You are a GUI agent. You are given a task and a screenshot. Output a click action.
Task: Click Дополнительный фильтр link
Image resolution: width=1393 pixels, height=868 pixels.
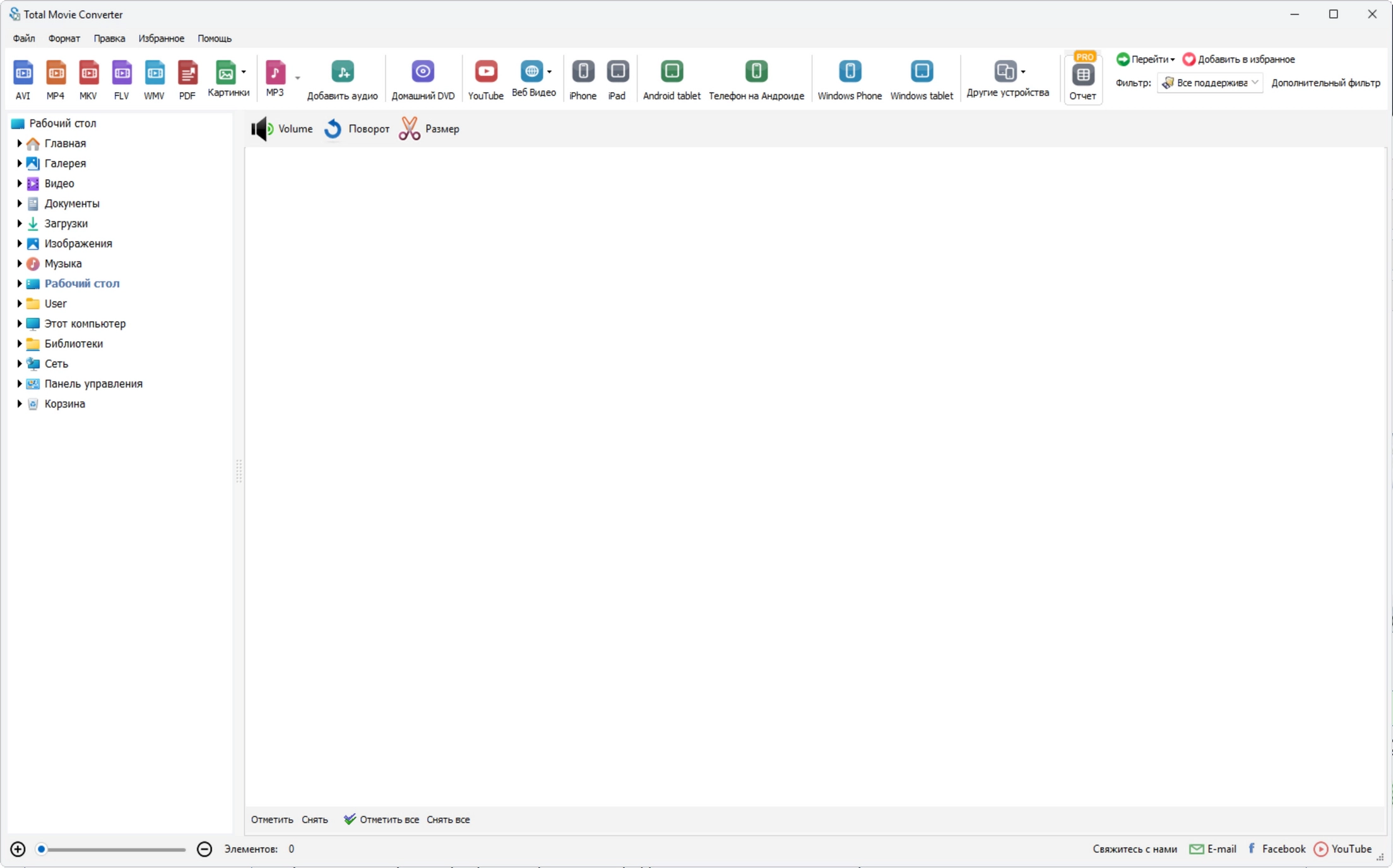click(x=1325, y=83)
